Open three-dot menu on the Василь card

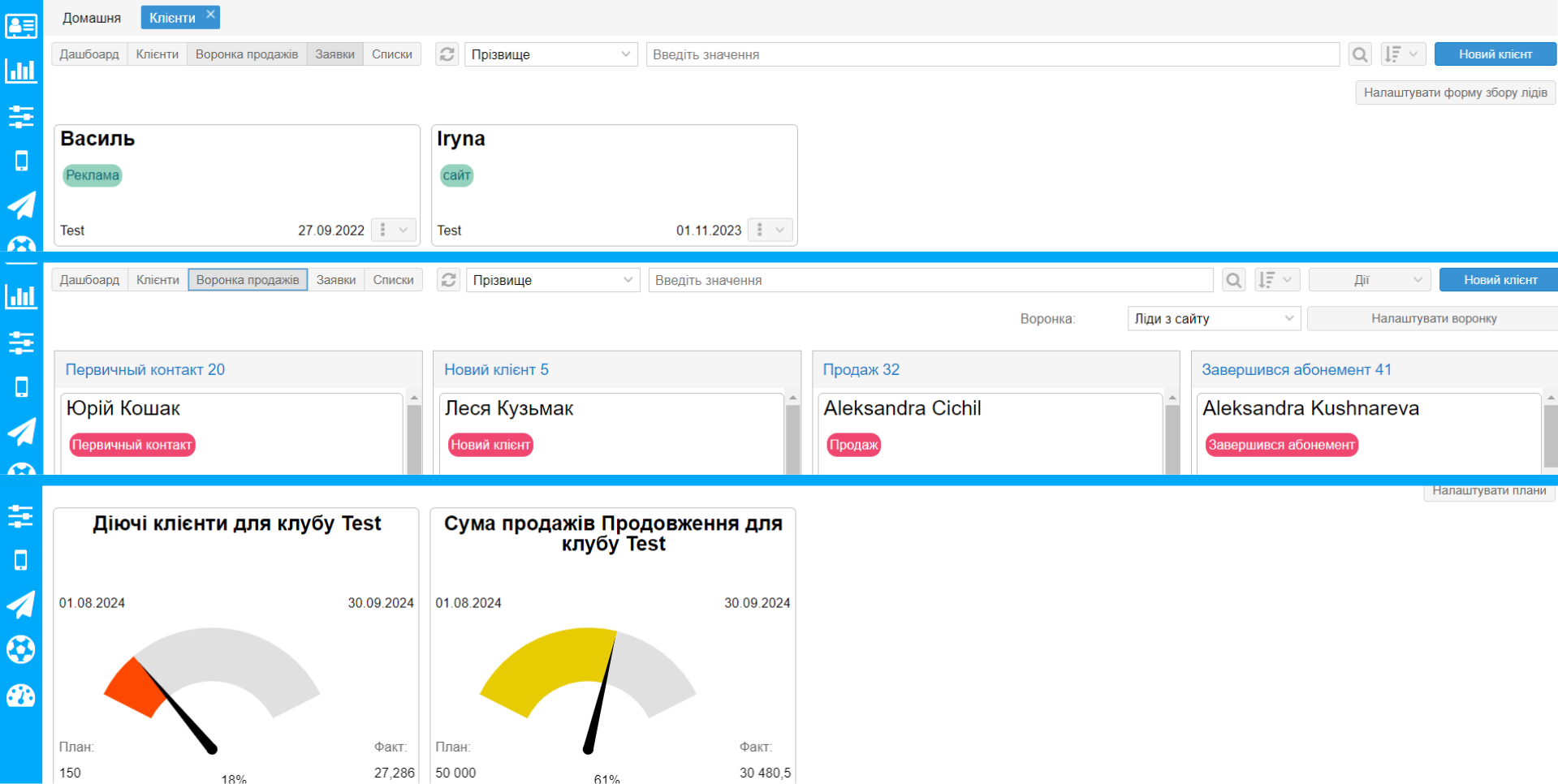383,230
